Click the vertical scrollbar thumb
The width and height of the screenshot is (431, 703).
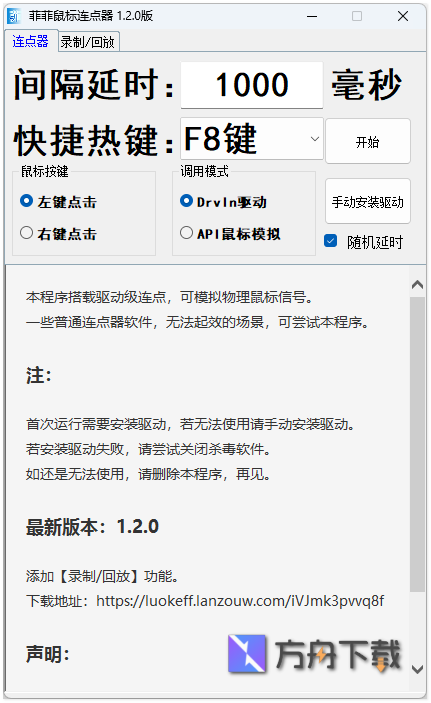[418, 444]
